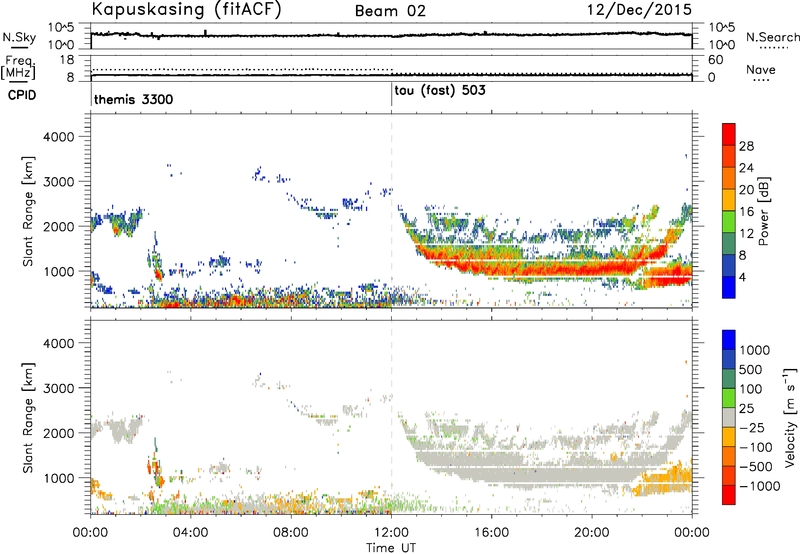Viewport: 800px width, 554px height.
Task: Click the 'N.Search' legend label
Action: (x=772, y=37)
